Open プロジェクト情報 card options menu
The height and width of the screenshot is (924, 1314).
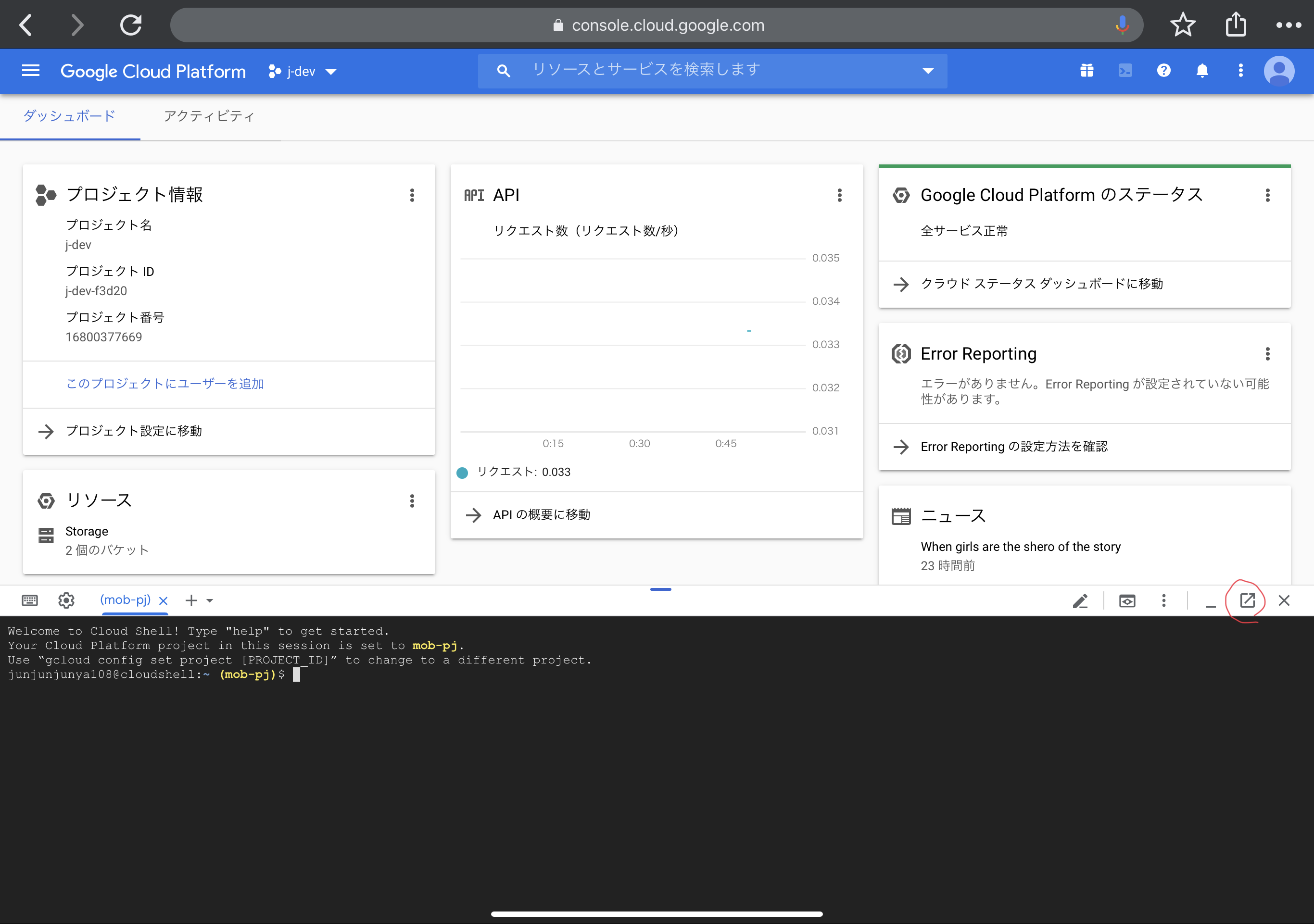click(412, 195)
